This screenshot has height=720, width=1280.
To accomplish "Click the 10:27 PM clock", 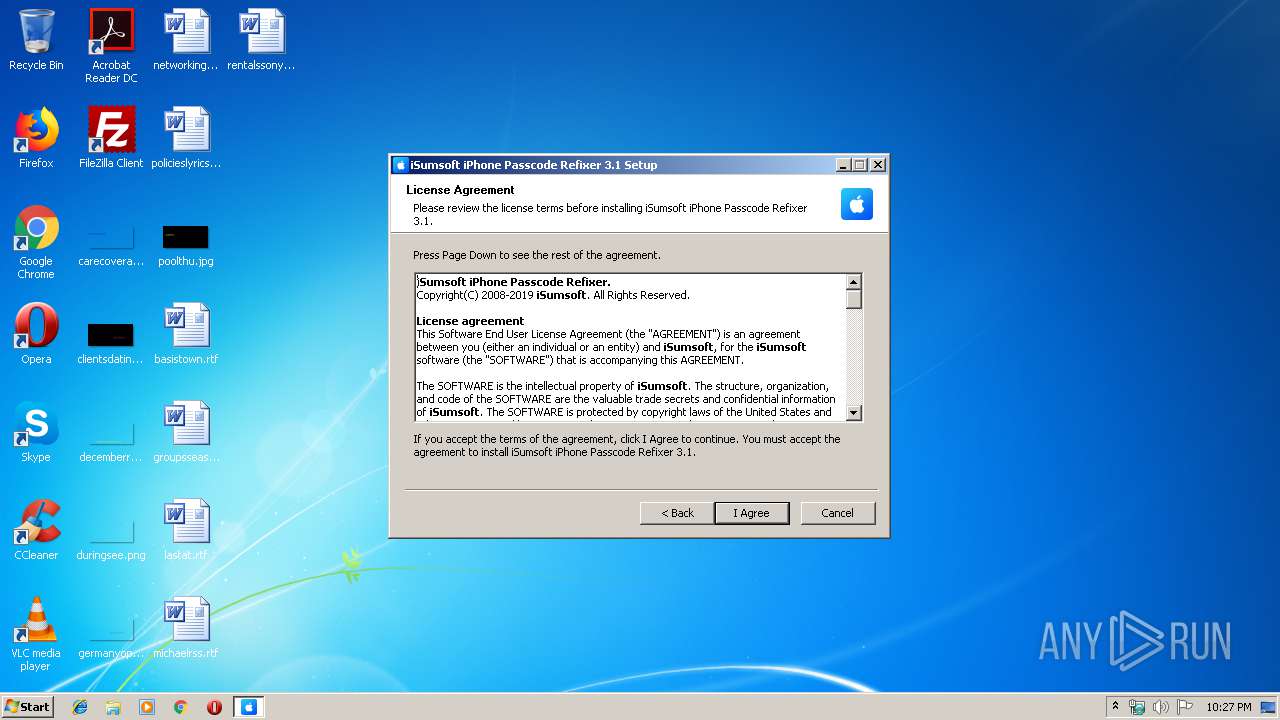I will pos(1229,707).
